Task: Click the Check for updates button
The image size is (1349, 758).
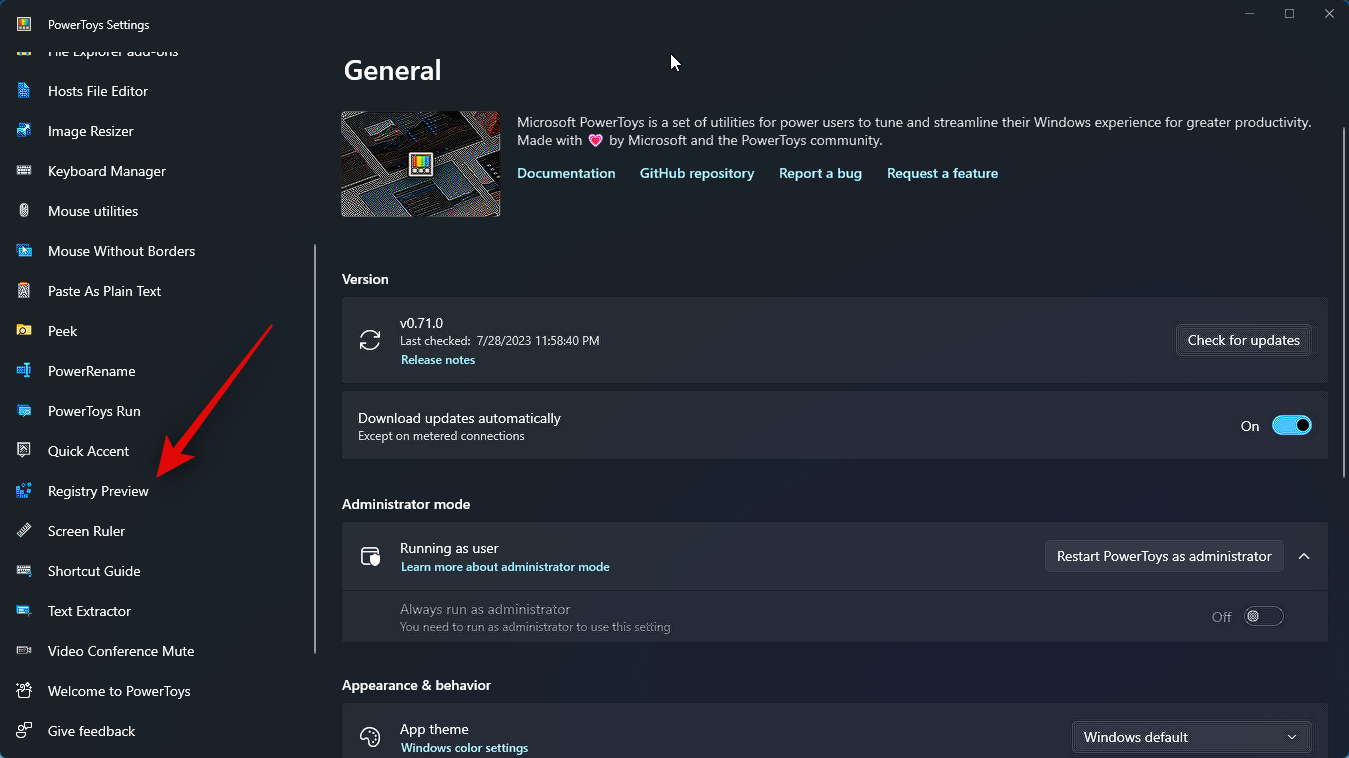Action: [1243, 340]
